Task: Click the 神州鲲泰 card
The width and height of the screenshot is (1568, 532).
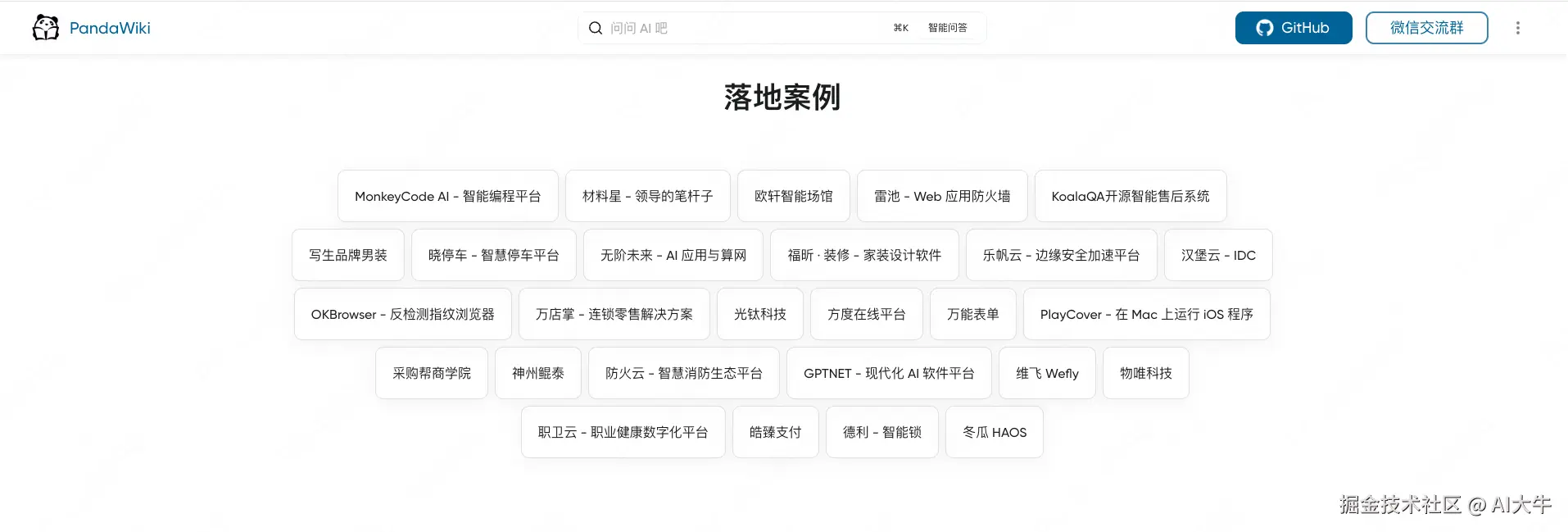Action: 538,373
